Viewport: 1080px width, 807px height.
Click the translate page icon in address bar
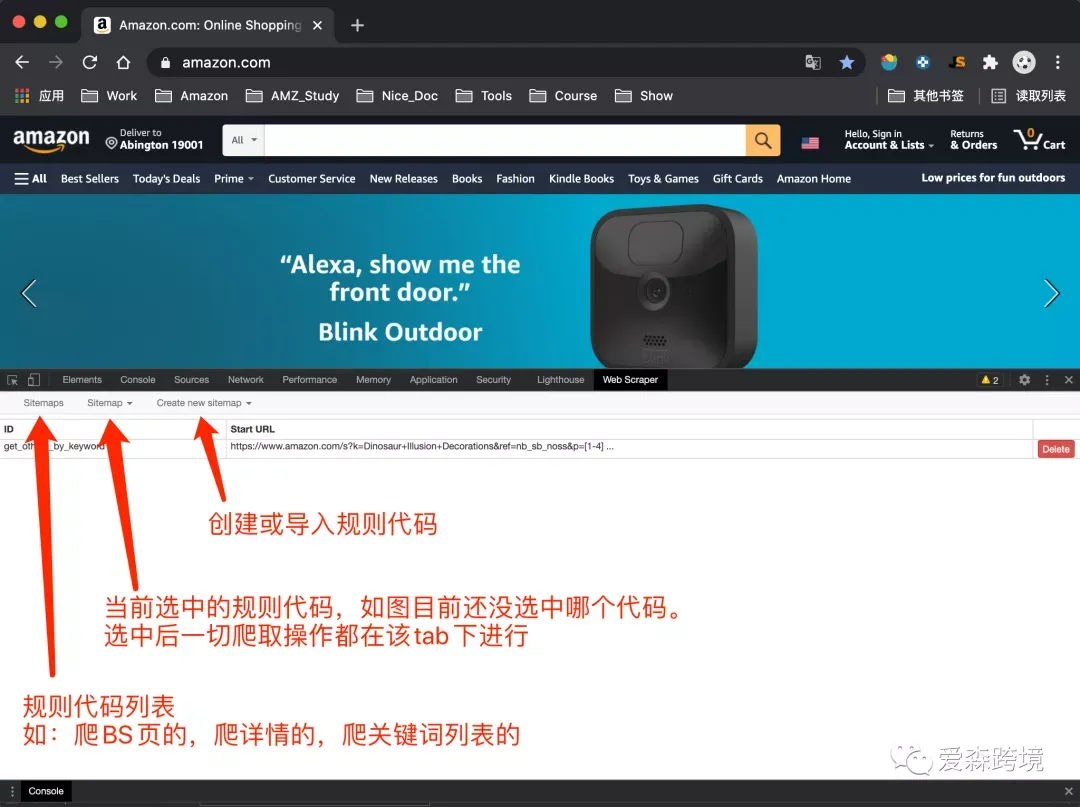tap(813, 63)
